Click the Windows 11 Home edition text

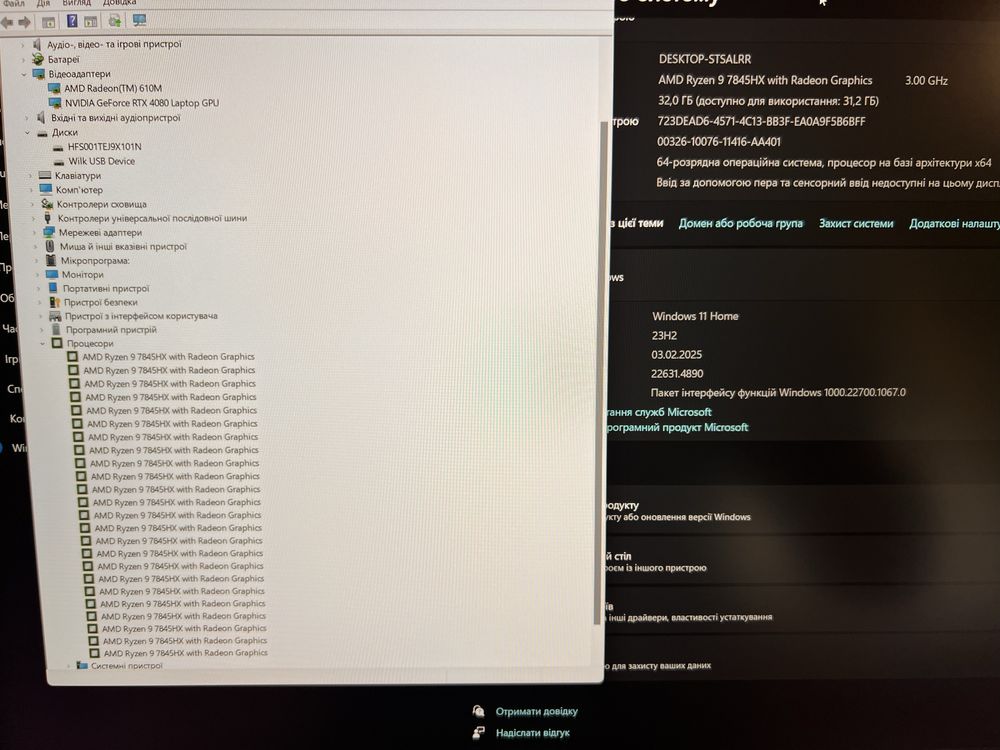695,316
